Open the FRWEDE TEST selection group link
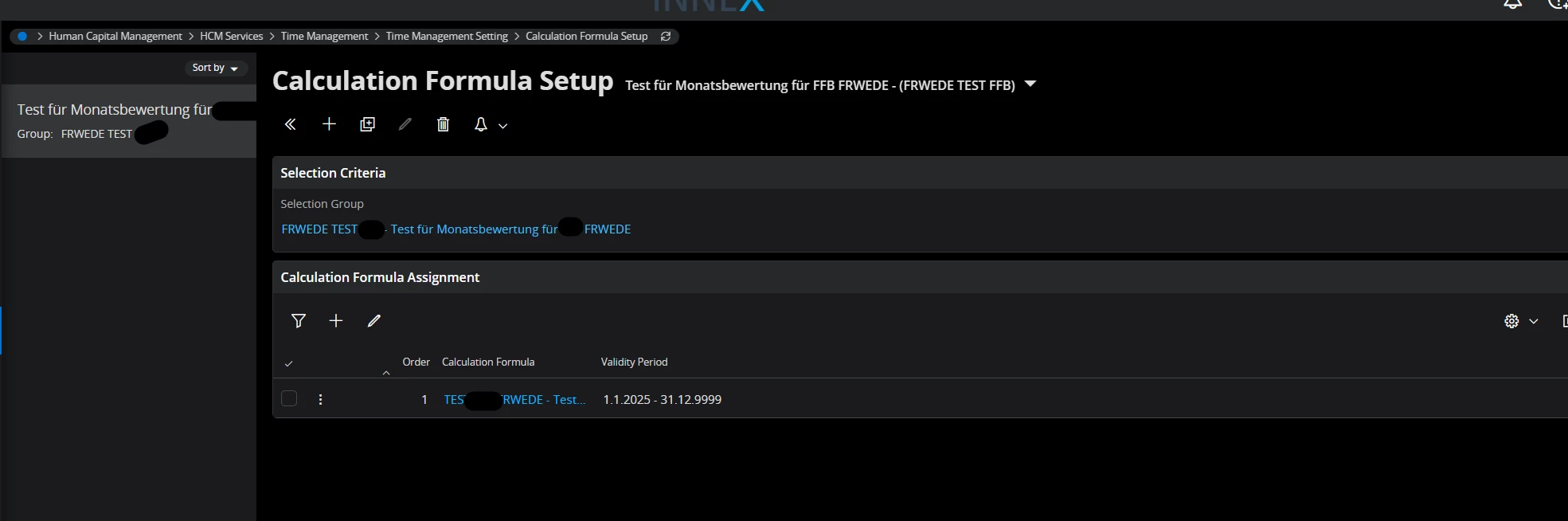 click(x=456, y=229)
